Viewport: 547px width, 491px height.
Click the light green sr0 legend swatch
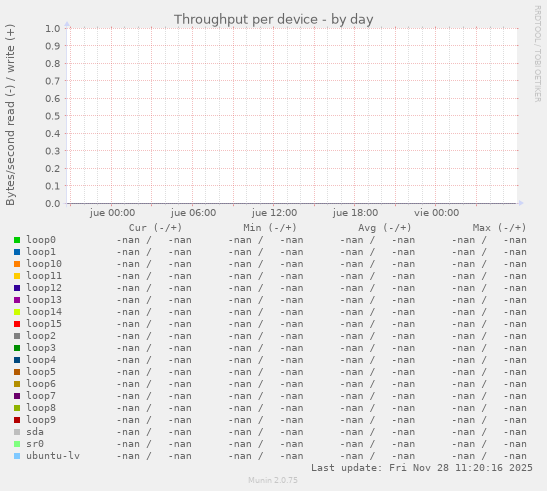17,444
